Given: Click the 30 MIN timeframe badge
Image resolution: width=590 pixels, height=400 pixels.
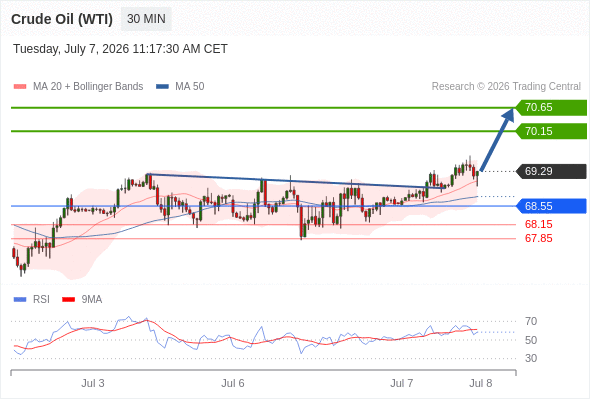Looking at the screenshot, I should 146,19.
